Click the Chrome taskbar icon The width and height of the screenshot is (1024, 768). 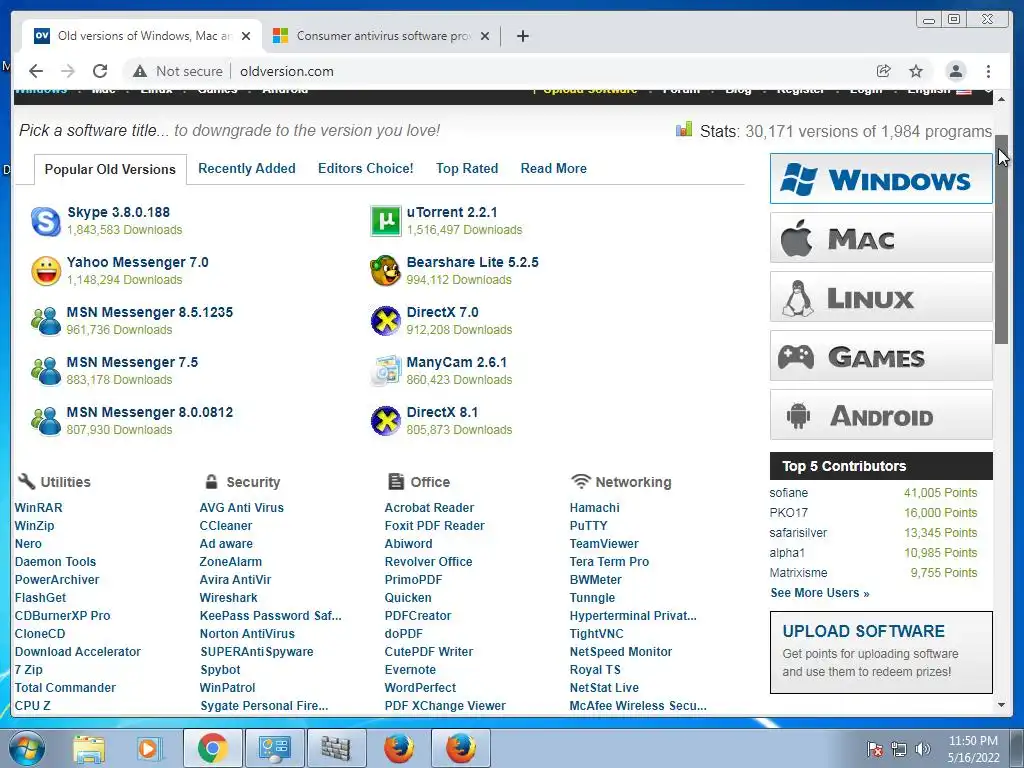(x=212, y=748)
